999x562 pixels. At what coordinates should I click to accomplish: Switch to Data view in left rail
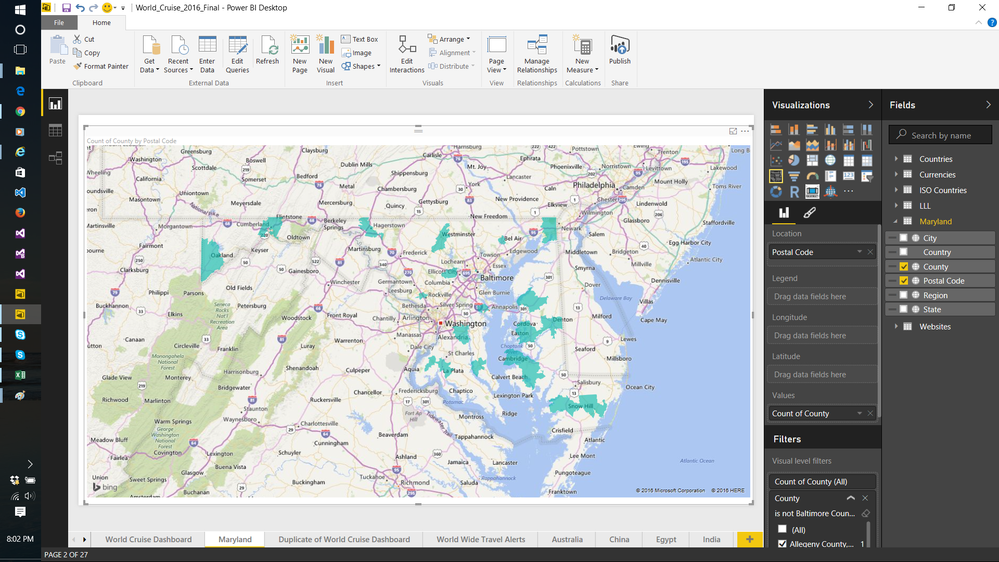coord(55,131)
